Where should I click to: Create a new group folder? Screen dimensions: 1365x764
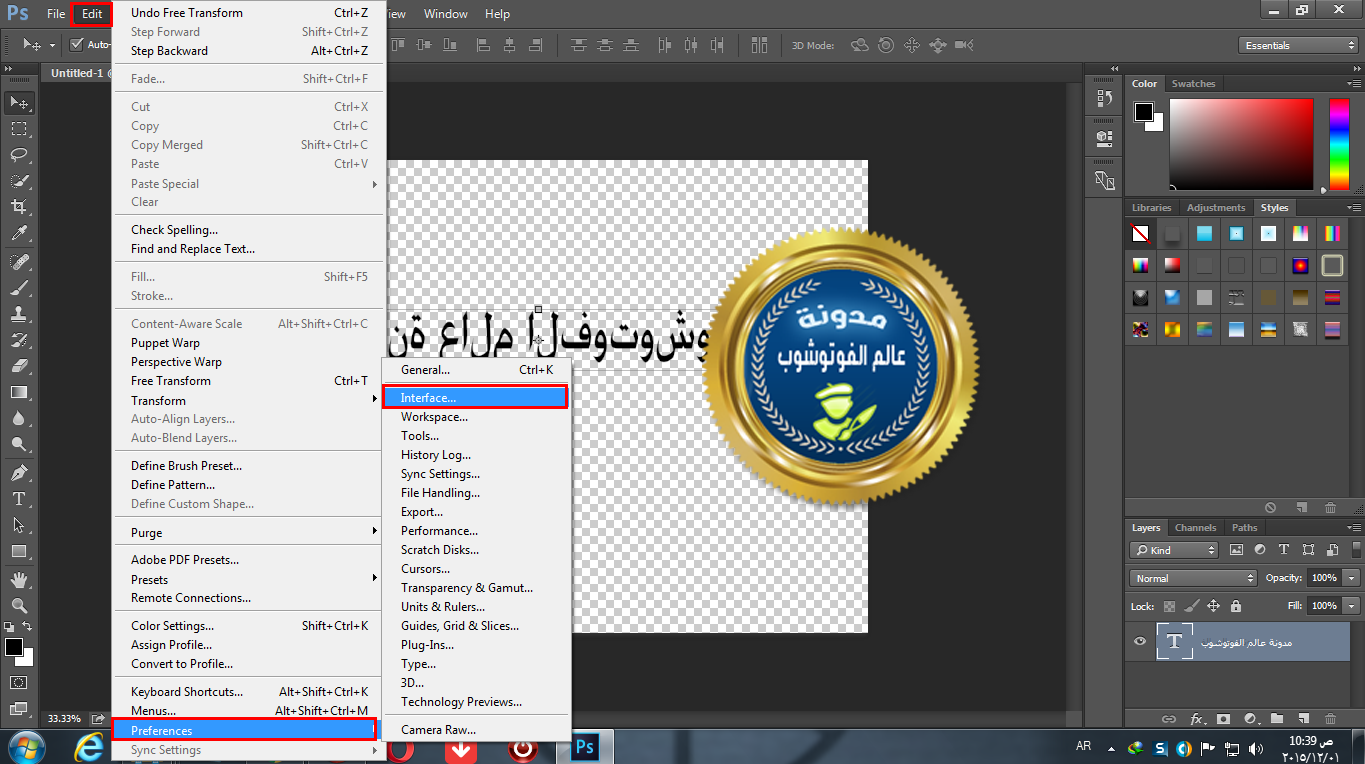(x=1277, y=718)
